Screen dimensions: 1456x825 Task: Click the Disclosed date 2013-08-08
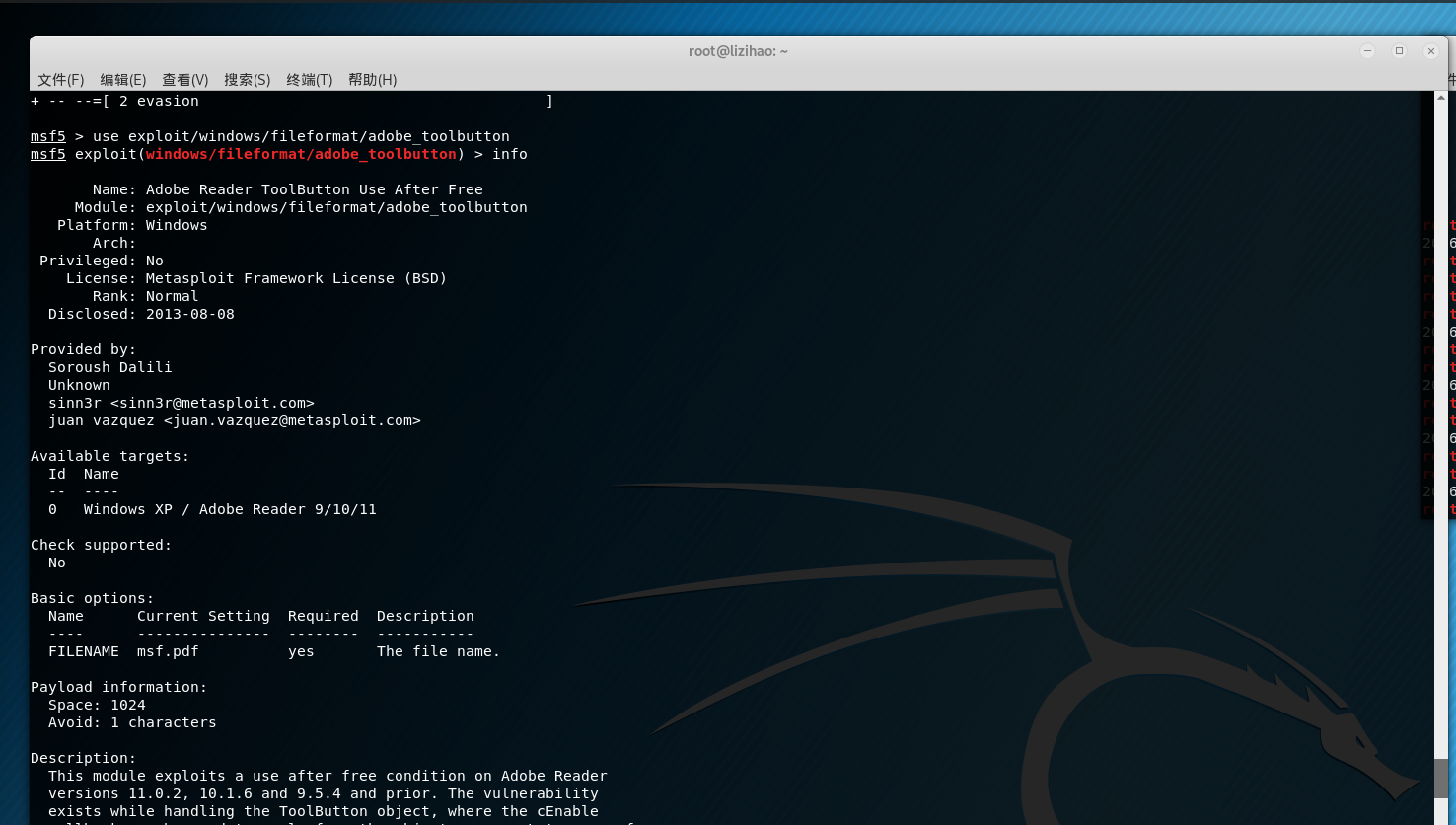click(190, 314)
